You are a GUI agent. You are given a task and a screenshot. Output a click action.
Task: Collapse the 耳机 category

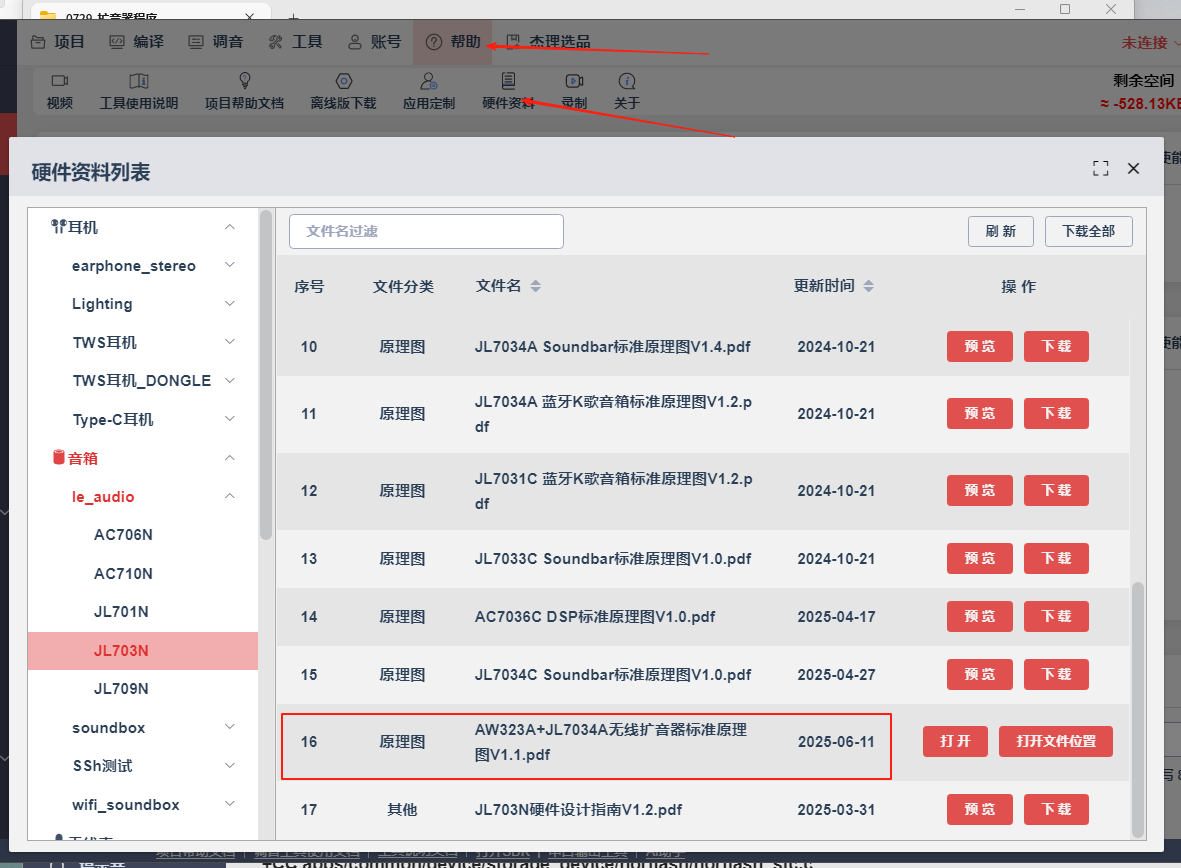[230, 227]
